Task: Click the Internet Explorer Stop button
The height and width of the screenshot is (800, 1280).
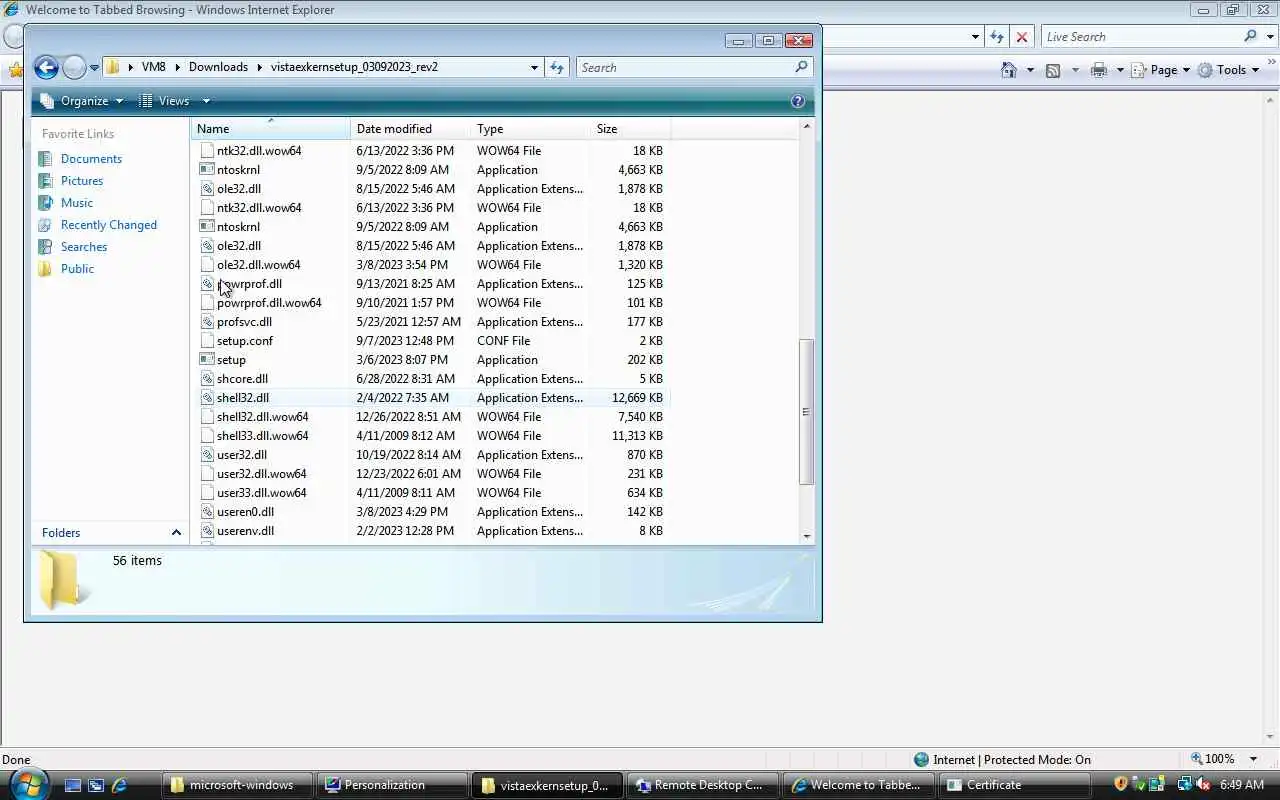Action: click(1021, 37)
